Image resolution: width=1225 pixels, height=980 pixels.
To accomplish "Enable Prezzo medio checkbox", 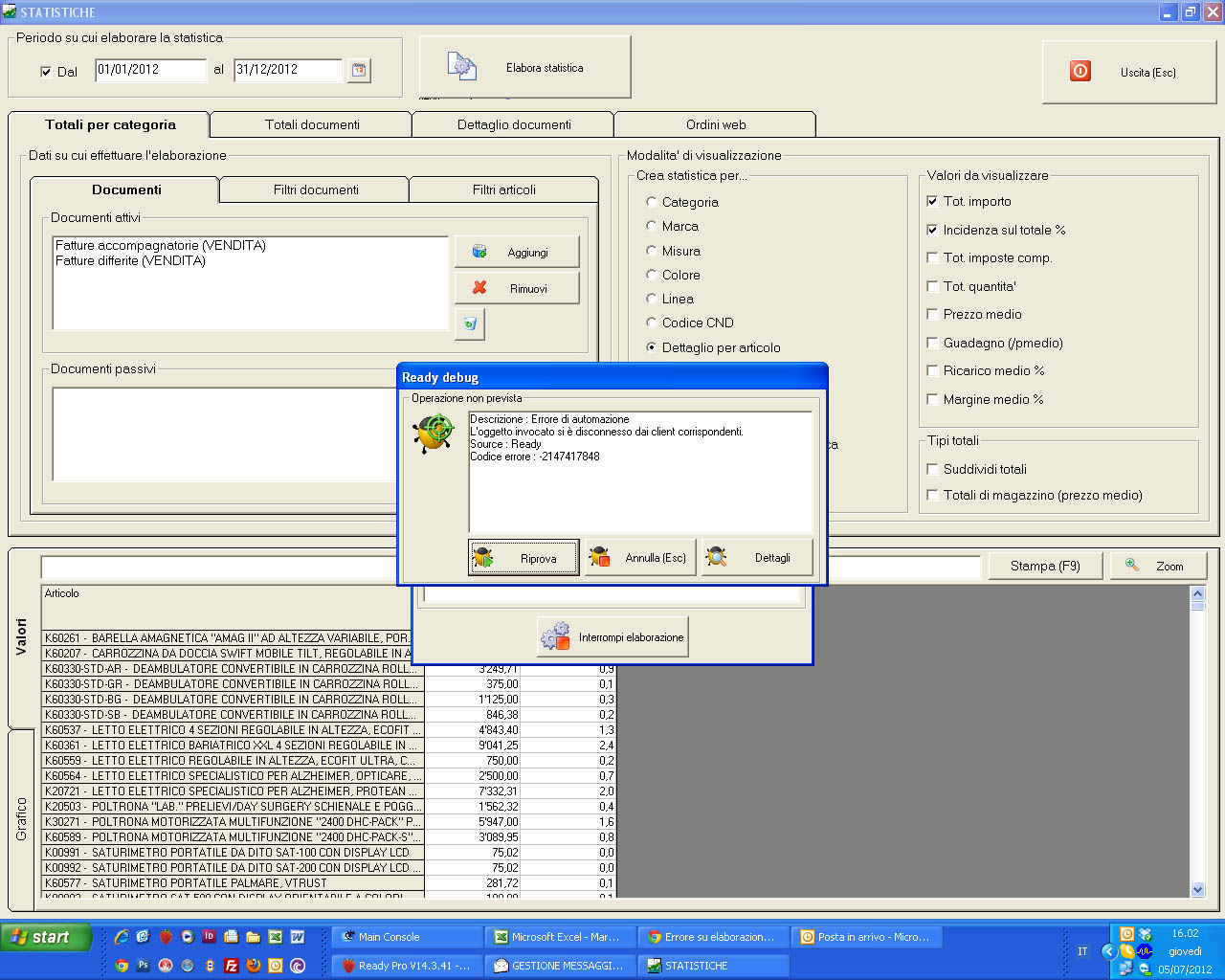I will pyautogui.click(x=932, y=314).
